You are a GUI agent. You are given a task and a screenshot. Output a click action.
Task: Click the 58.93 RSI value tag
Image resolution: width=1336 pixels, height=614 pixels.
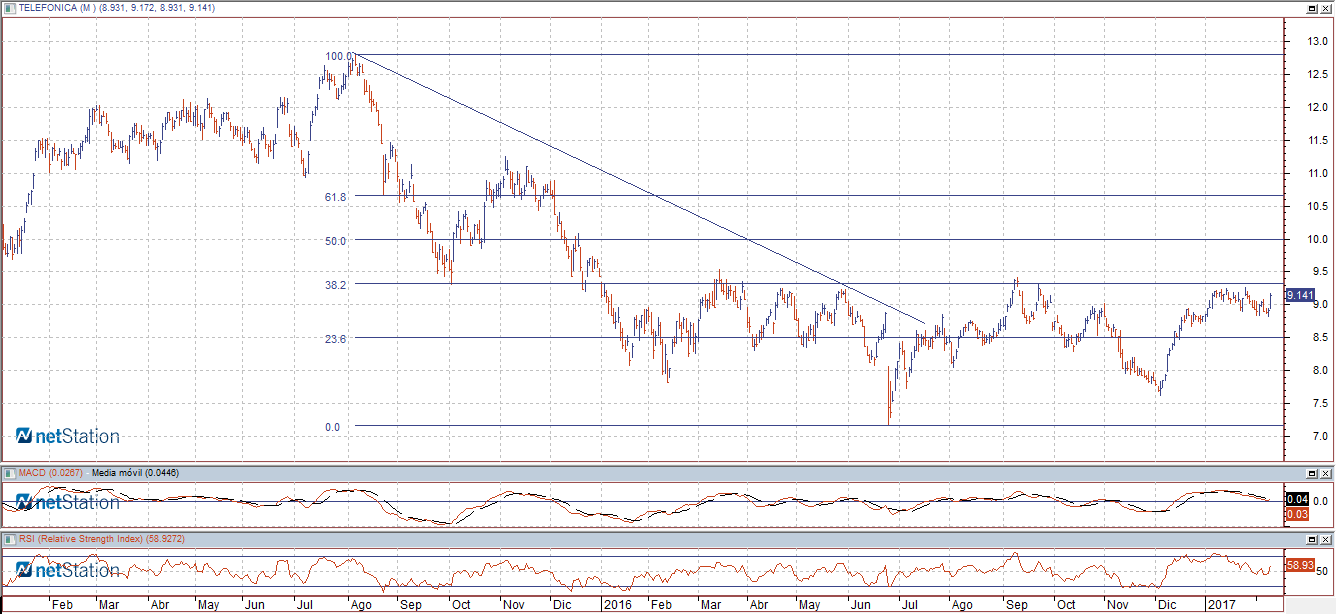tap(1299, 565)
